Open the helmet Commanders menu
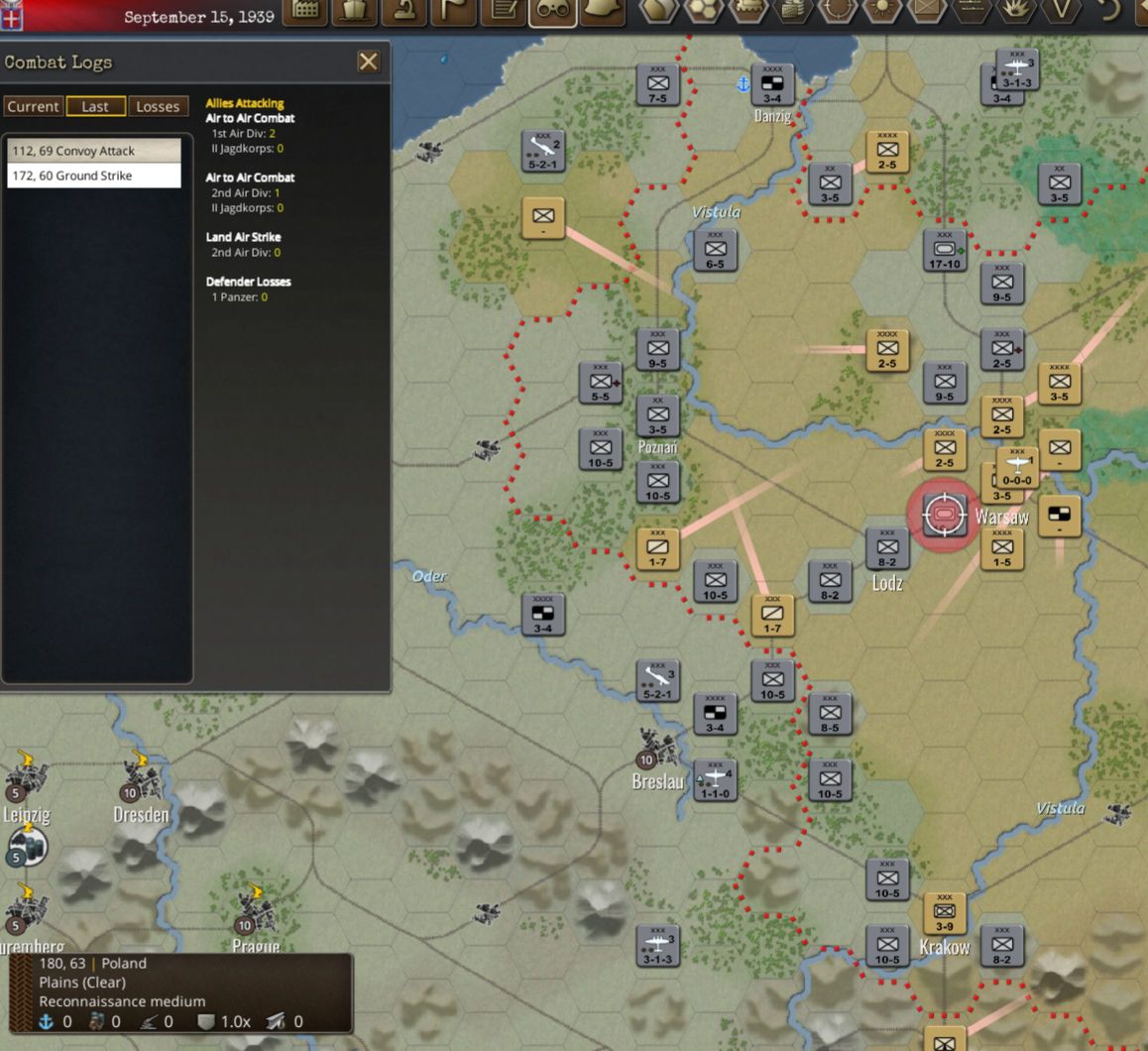Image resolution: width=1148 pixels, height=1051 pixels. [x=602, y=10]
